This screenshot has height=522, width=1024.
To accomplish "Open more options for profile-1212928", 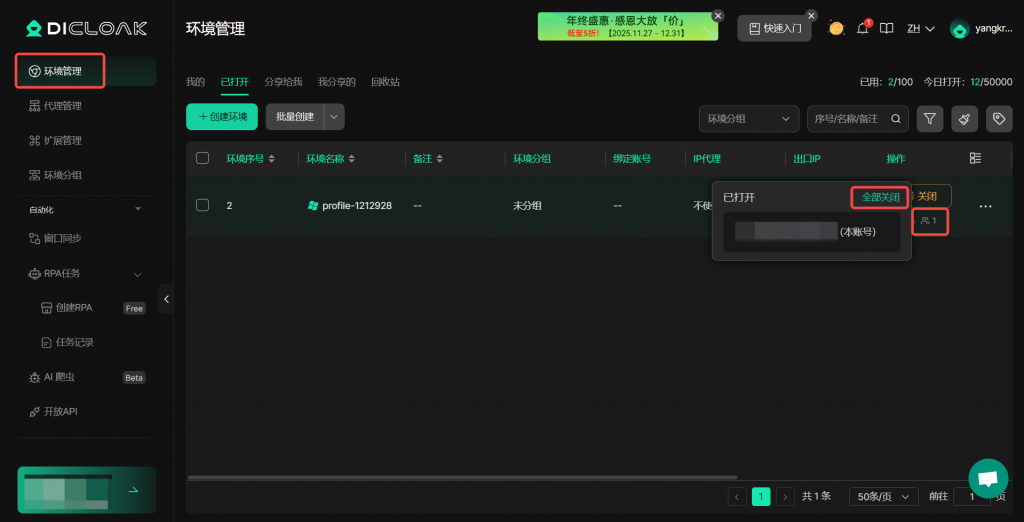I will pyautogui.click(x=985, y=206).
